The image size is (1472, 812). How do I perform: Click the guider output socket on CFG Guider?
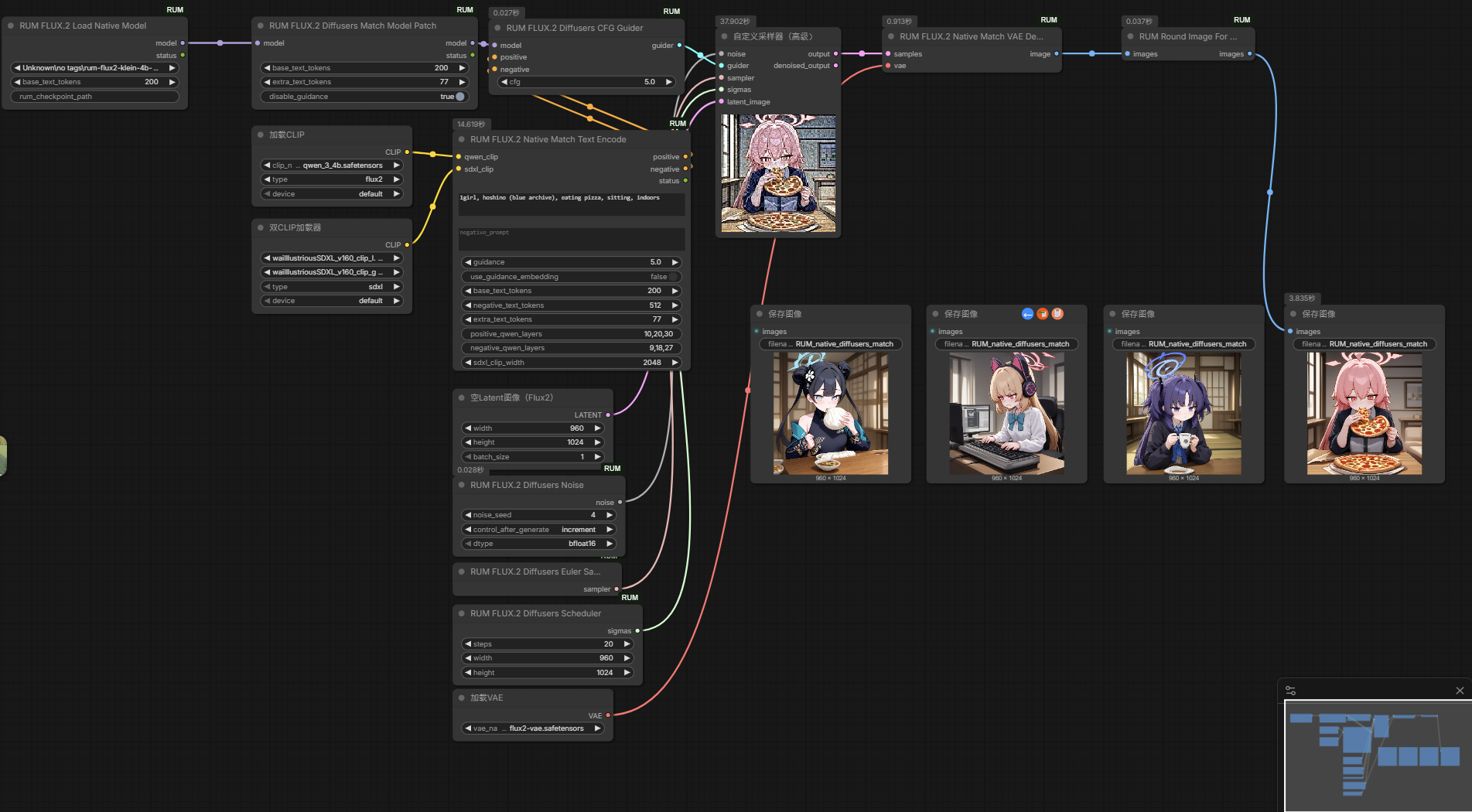point(679,46)
